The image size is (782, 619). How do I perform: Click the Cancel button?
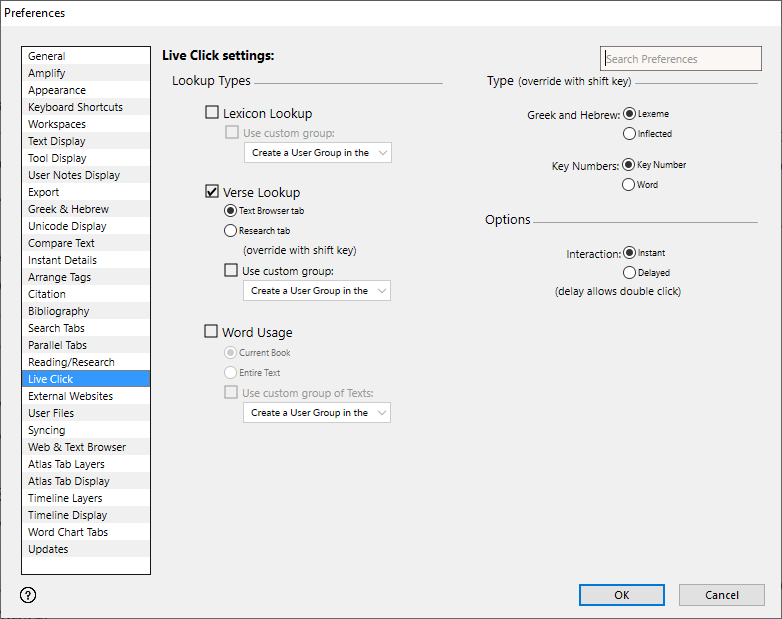pyautogui.click(x=721, y=595)
